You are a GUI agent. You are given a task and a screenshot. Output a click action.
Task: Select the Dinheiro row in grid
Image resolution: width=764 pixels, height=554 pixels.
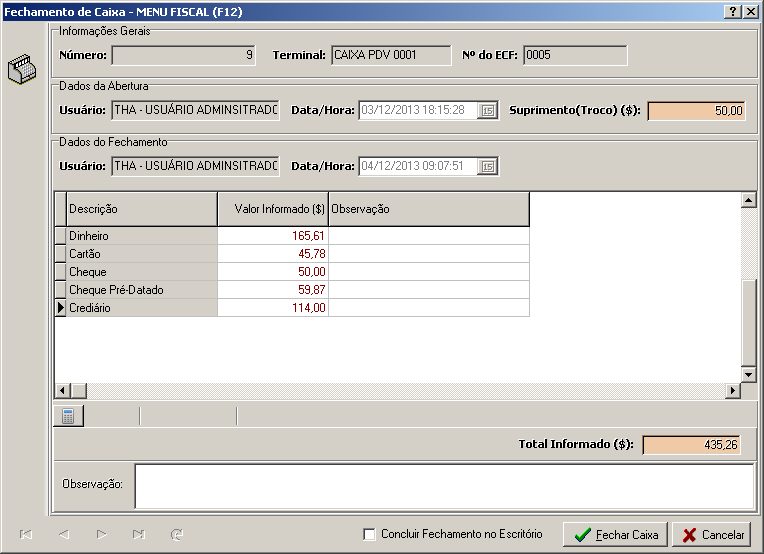click(x=140, y=236)
